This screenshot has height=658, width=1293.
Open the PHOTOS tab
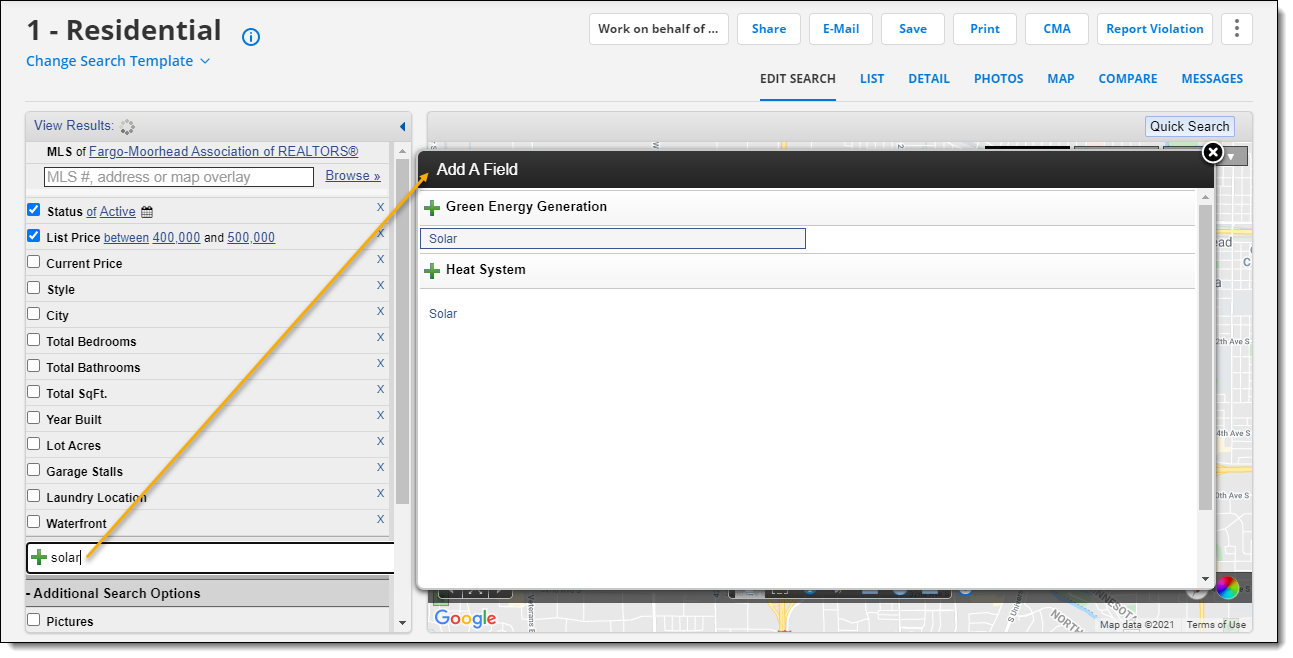tap(998, 79)
